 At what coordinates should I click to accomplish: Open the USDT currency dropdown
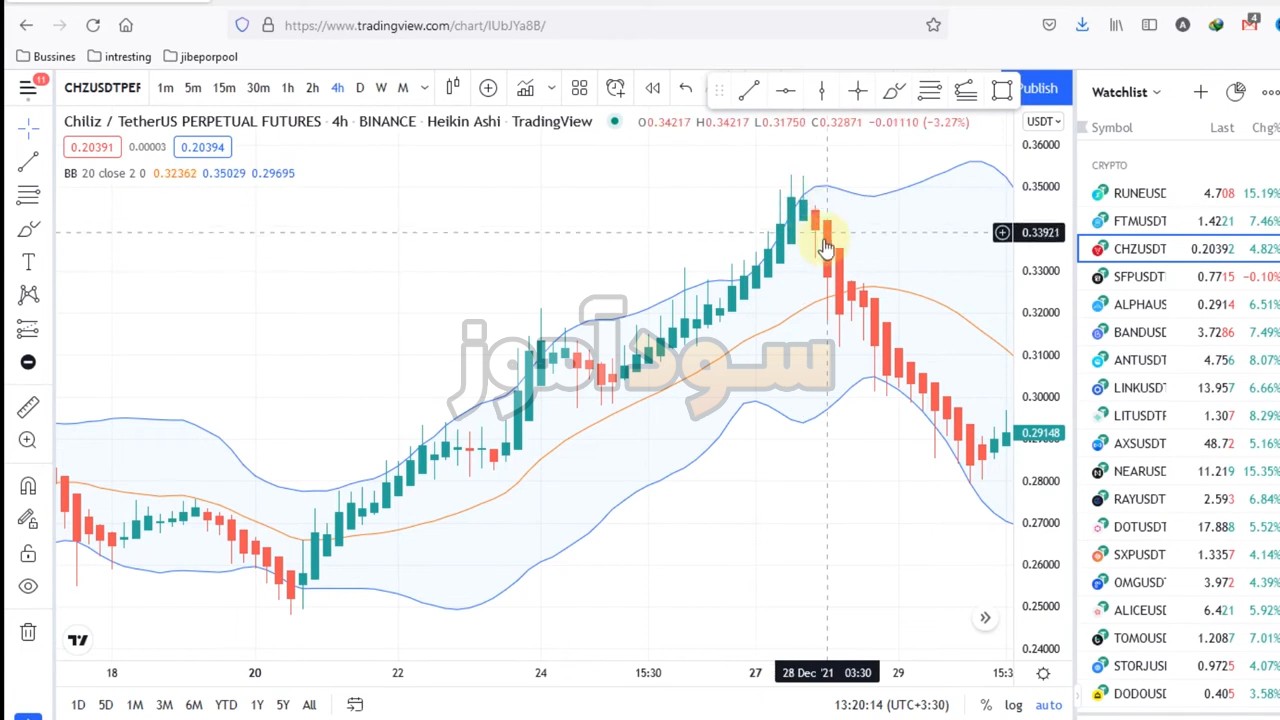click(1043, 122)
